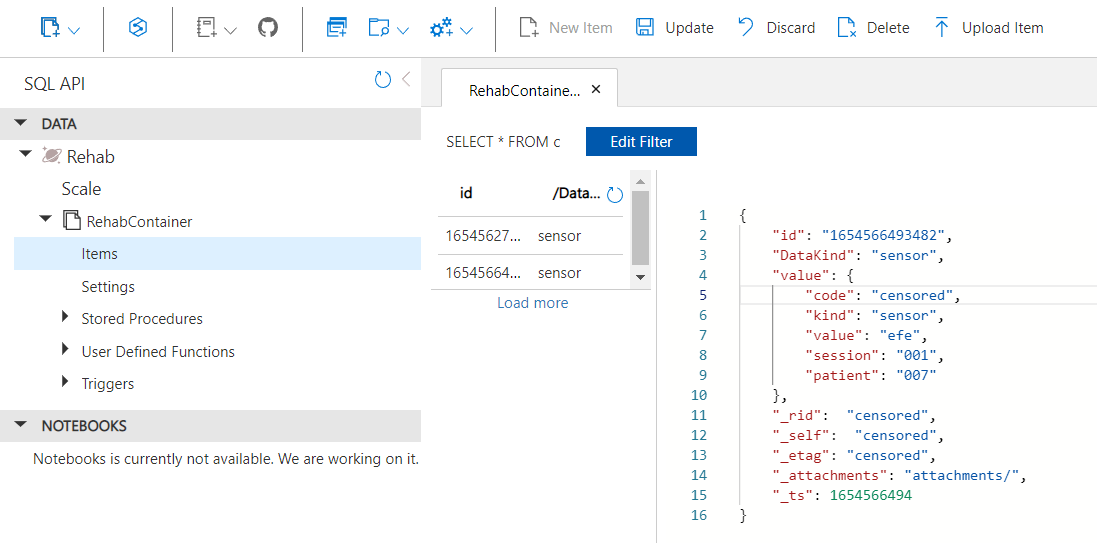Click the "session": "001" line
Image resolution: width=1097 pixels, height=543 pixels.
click(875, 355)
